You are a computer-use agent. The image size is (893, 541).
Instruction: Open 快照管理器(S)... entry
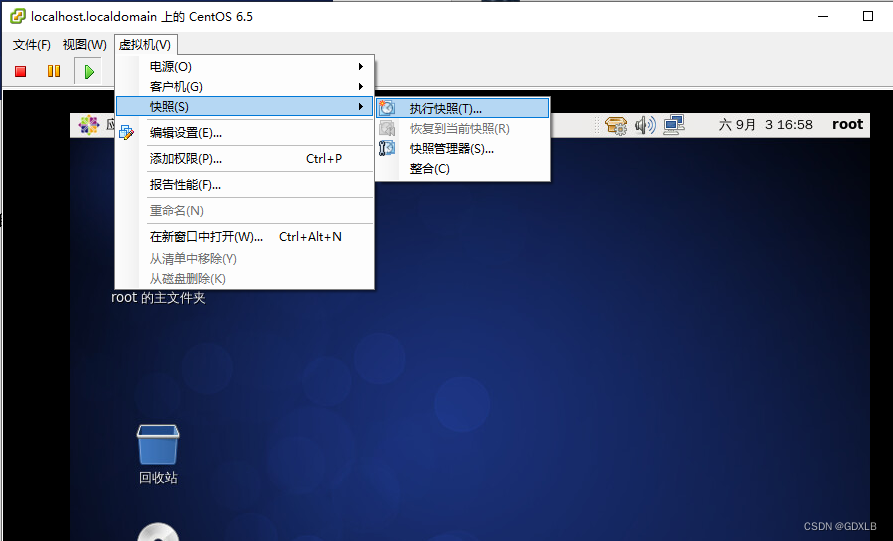click(x=462, y=149)
